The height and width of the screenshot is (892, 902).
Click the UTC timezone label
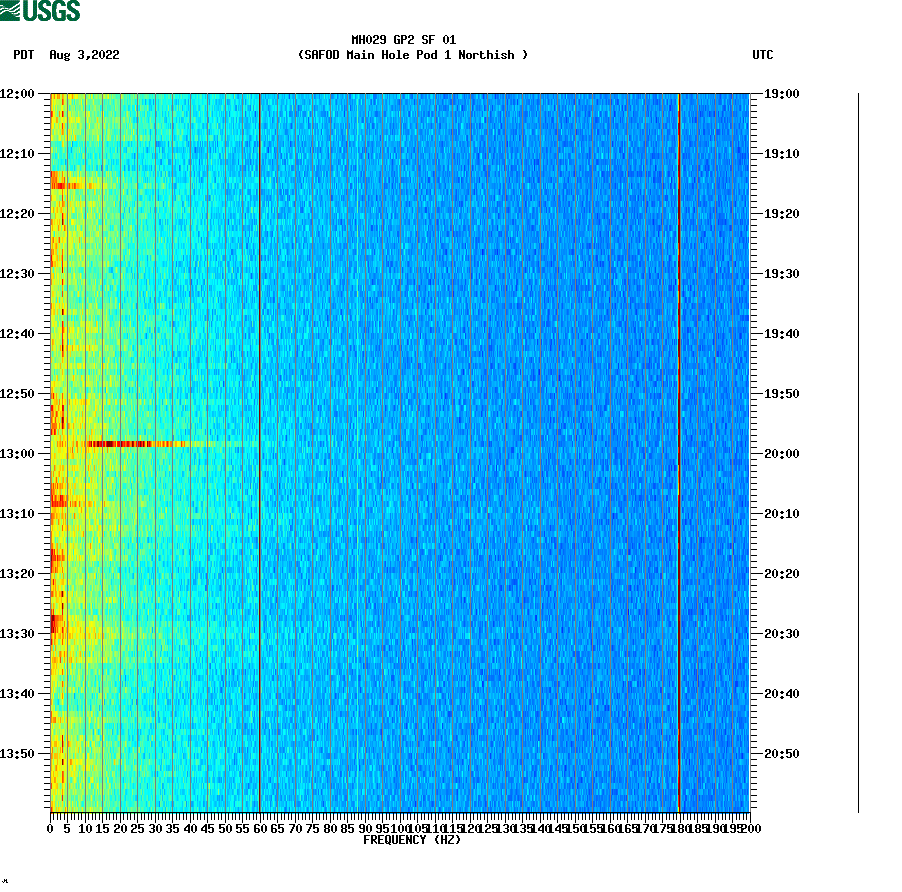pos(765,56)
